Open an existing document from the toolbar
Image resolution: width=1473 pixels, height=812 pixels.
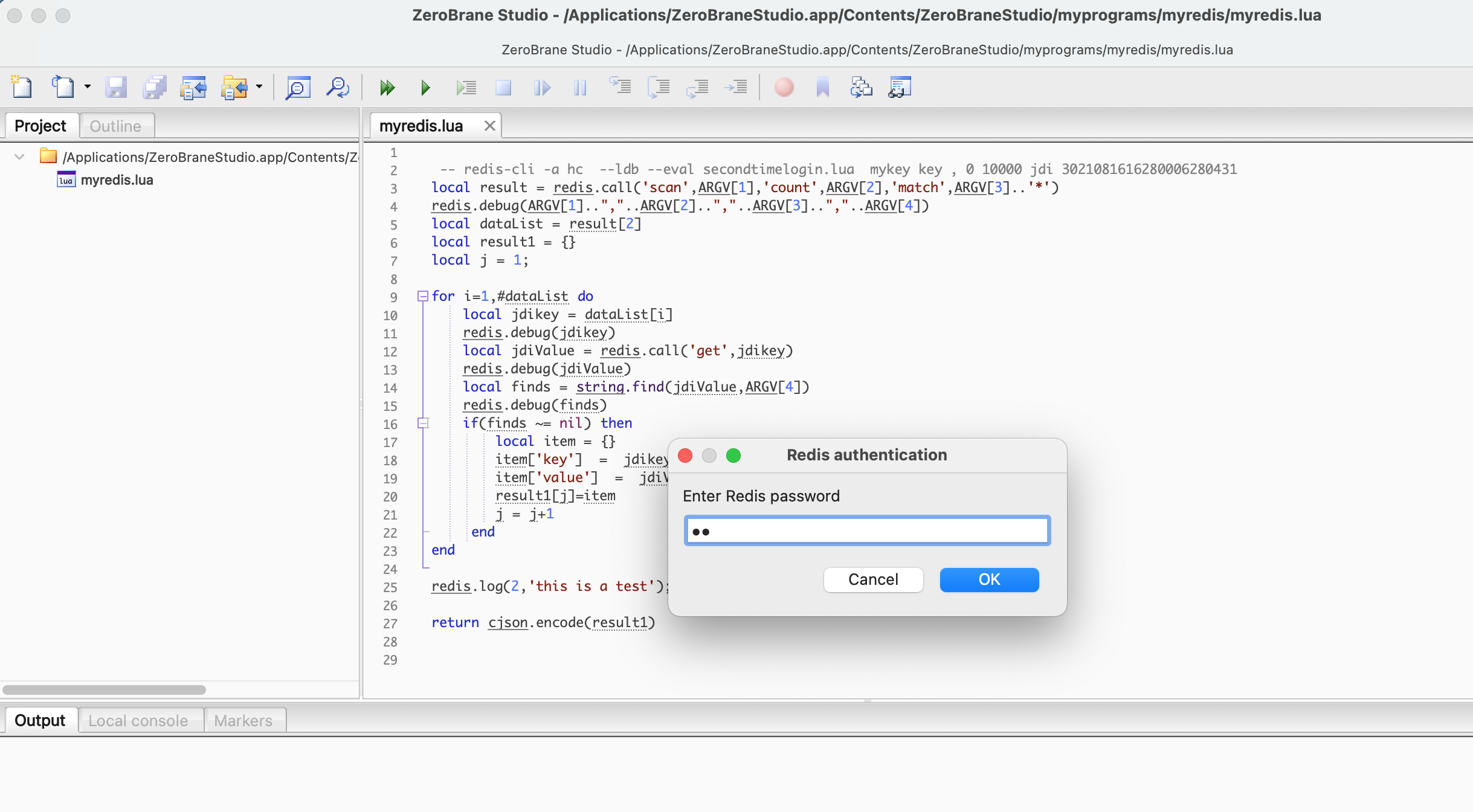click(x=63, y=88)
